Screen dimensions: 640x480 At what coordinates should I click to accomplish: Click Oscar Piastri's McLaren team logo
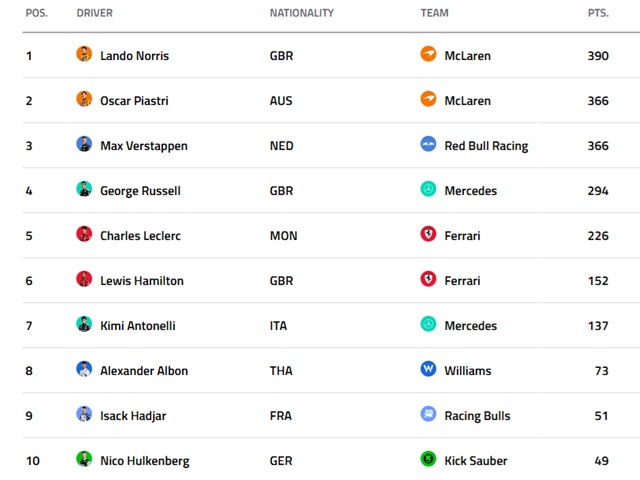point(428,99)
